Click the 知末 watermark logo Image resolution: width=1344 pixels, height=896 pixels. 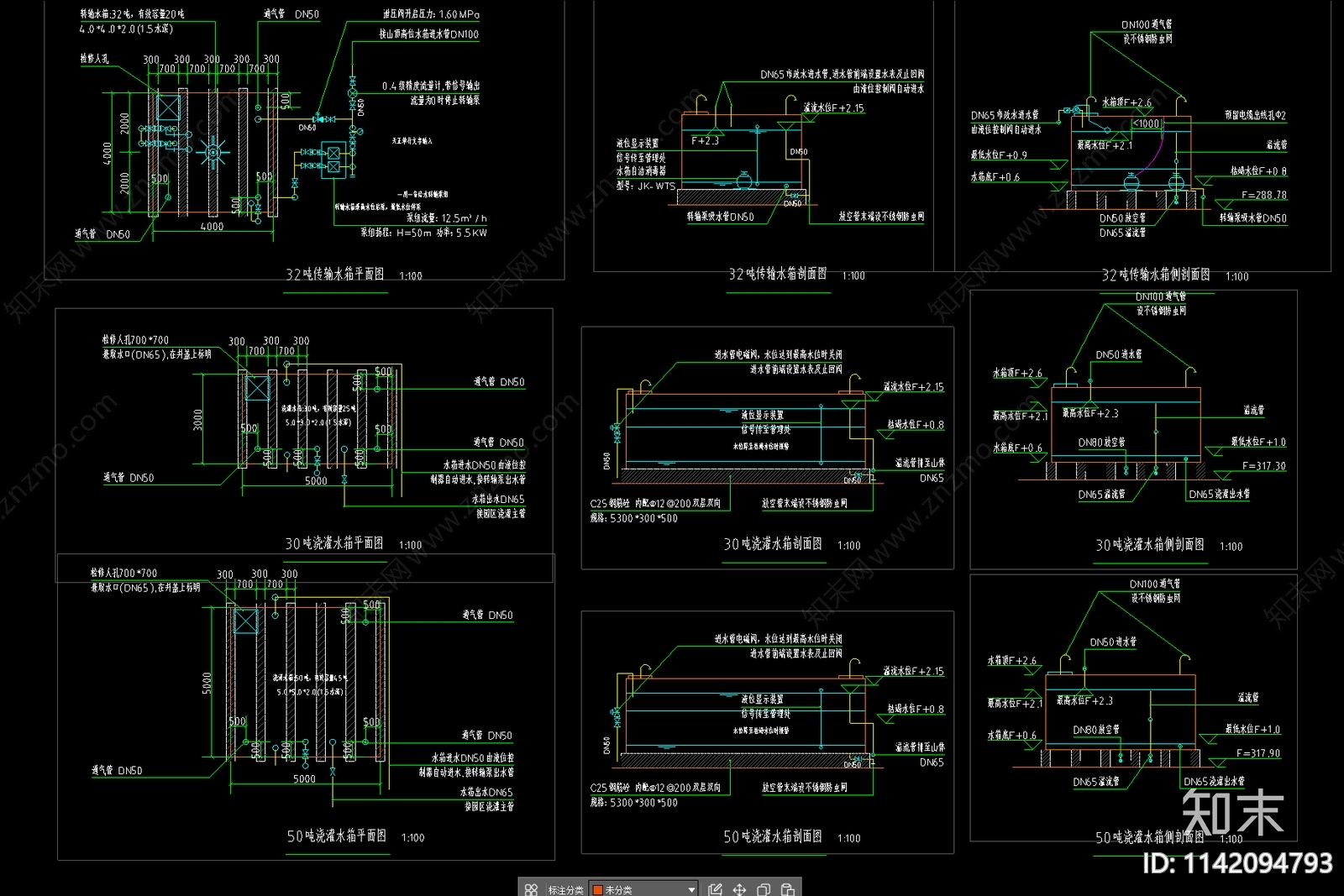1232,813
